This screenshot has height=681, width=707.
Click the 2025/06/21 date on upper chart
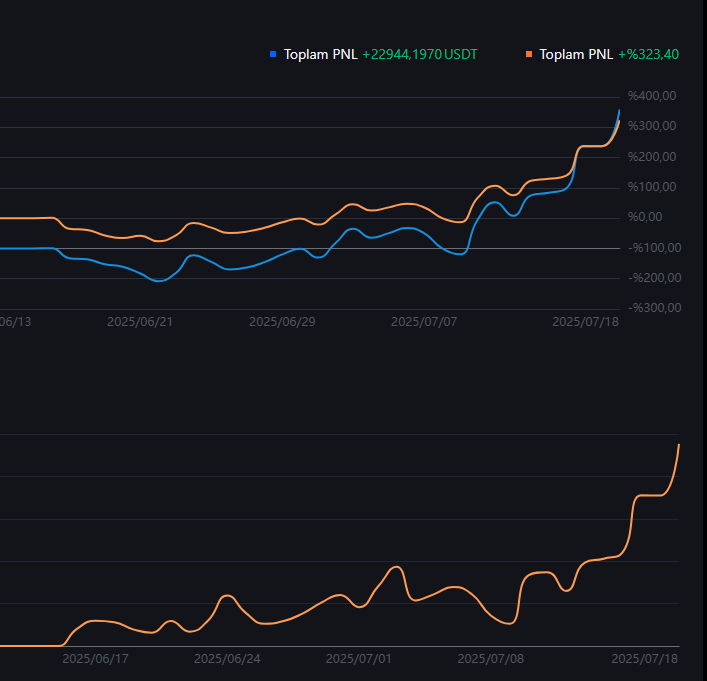coord(140,322)
